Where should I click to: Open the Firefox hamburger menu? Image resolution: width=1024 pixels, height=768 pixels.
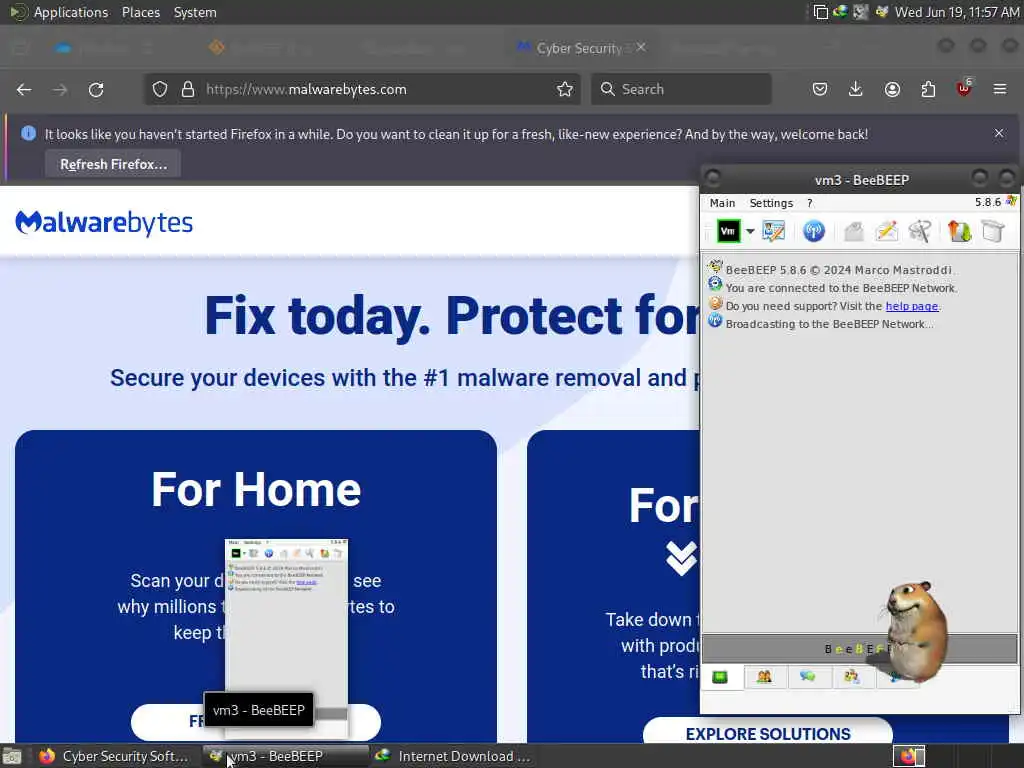coord(1000,89)
